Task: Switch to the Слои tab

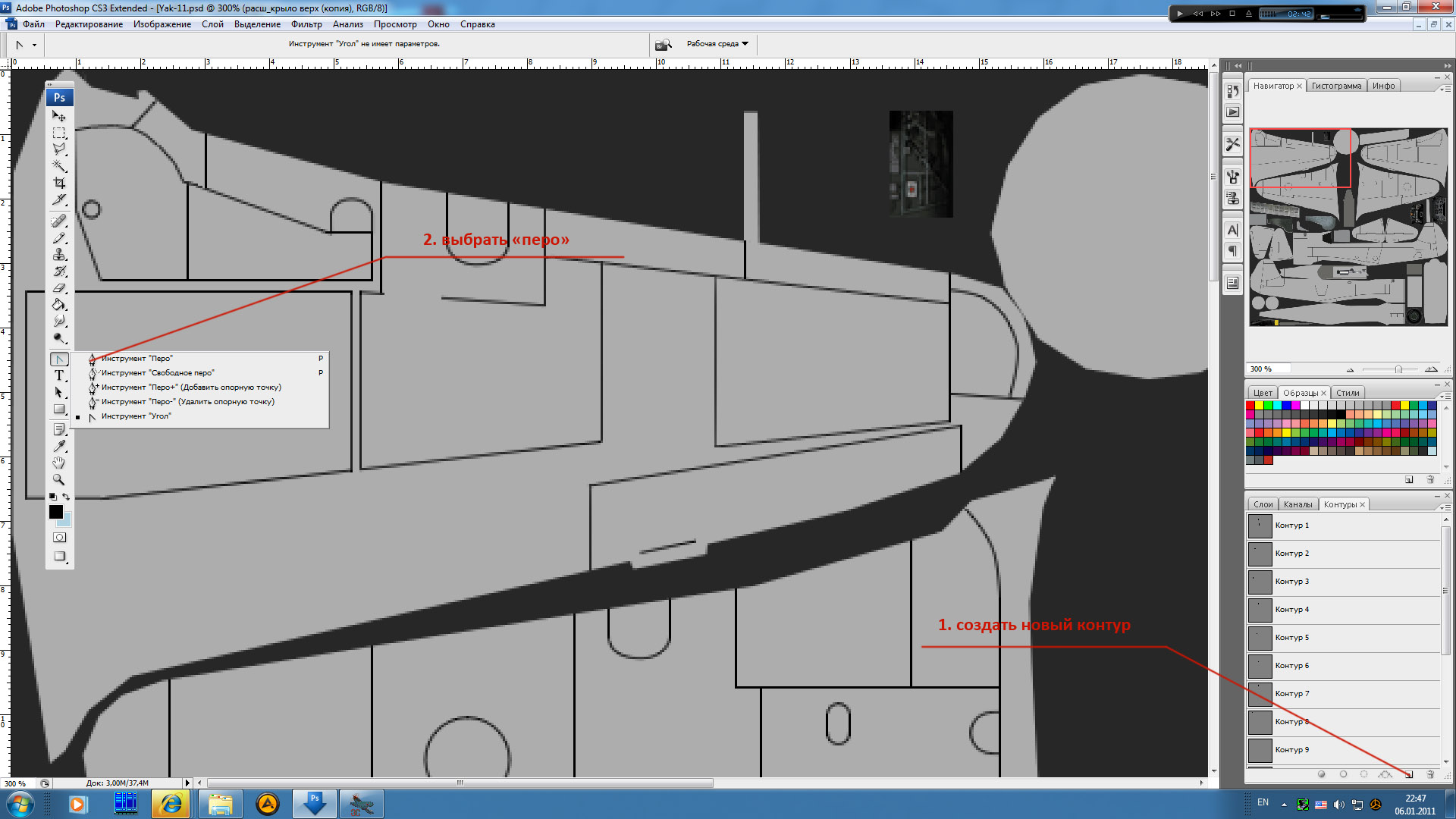Action: tap(1263, 504)
